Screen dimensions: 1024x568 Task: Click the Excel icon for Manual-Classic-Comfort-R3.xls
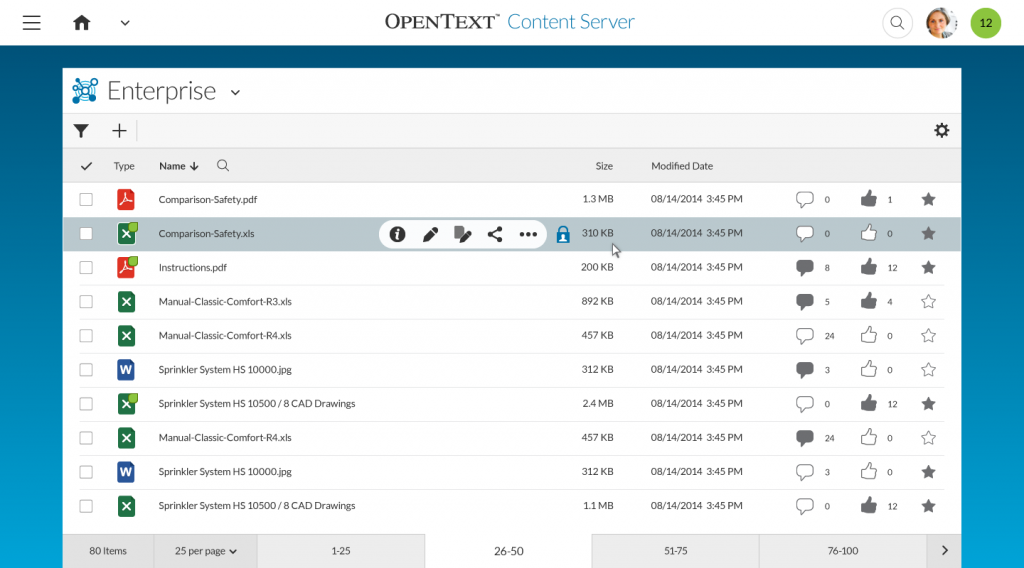pos(126,302)
